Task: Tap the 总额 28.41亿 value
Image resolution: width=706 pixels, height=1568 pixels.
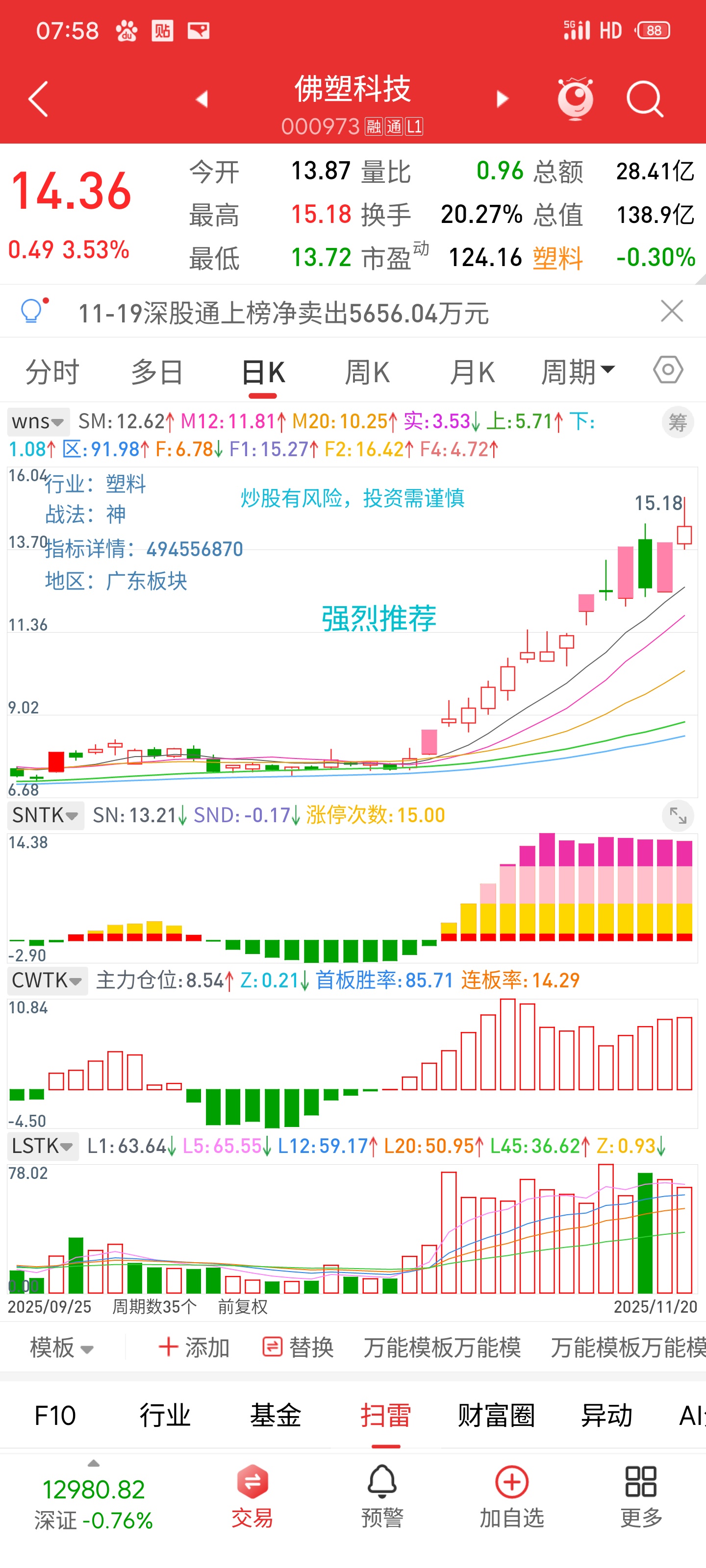Action: click(614, 171)
